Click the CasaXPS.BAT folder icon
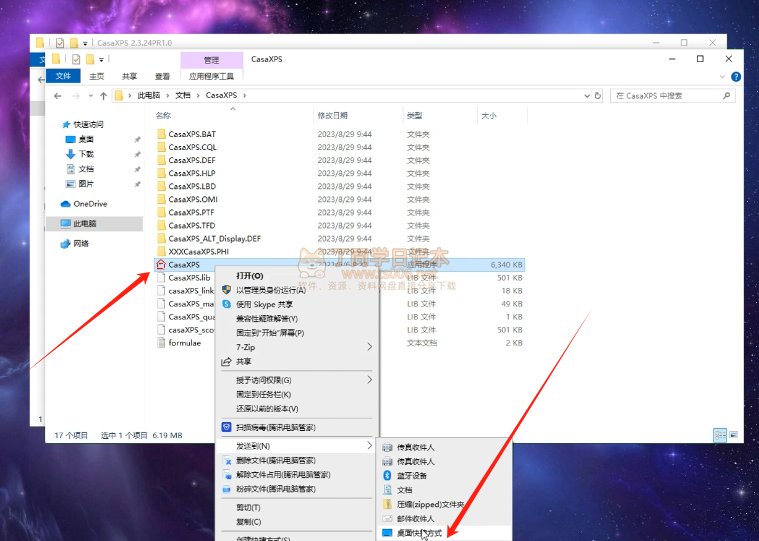 [161, 134]
